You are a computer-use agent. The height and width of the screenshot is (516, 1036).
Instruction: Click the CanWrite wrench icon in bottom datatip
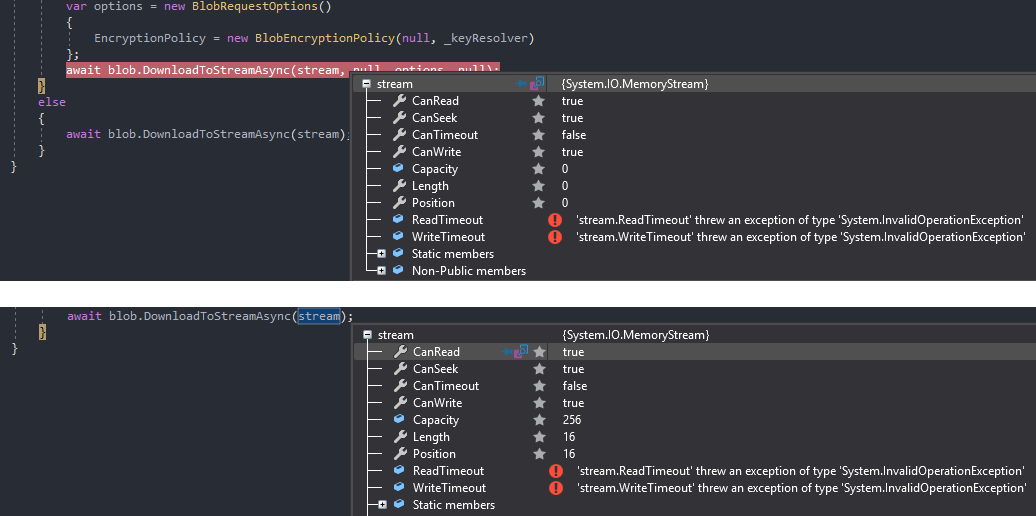(x=400, y=403)
